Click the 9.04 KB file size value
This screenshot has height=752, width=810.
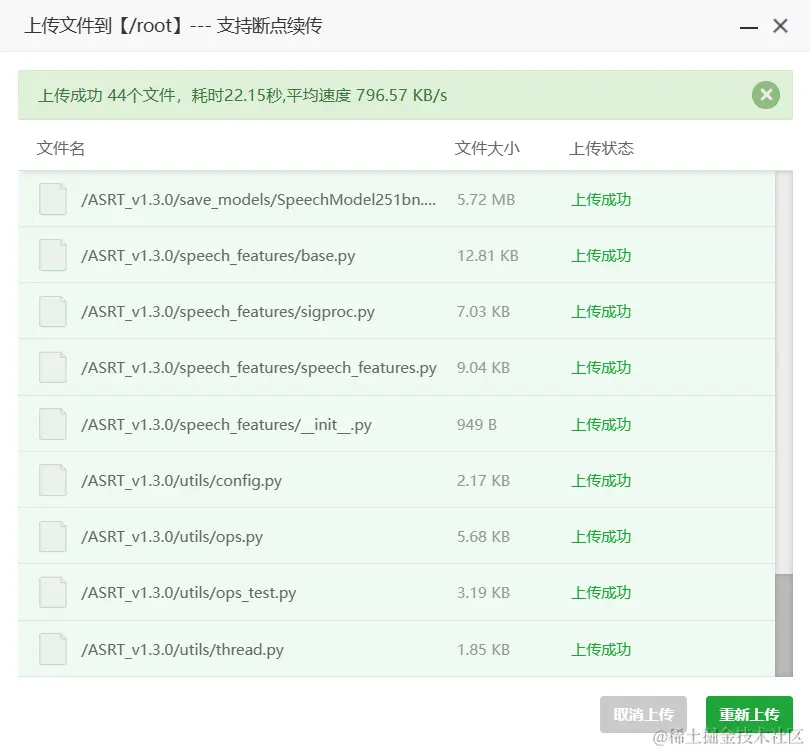[x=483, y=368]
